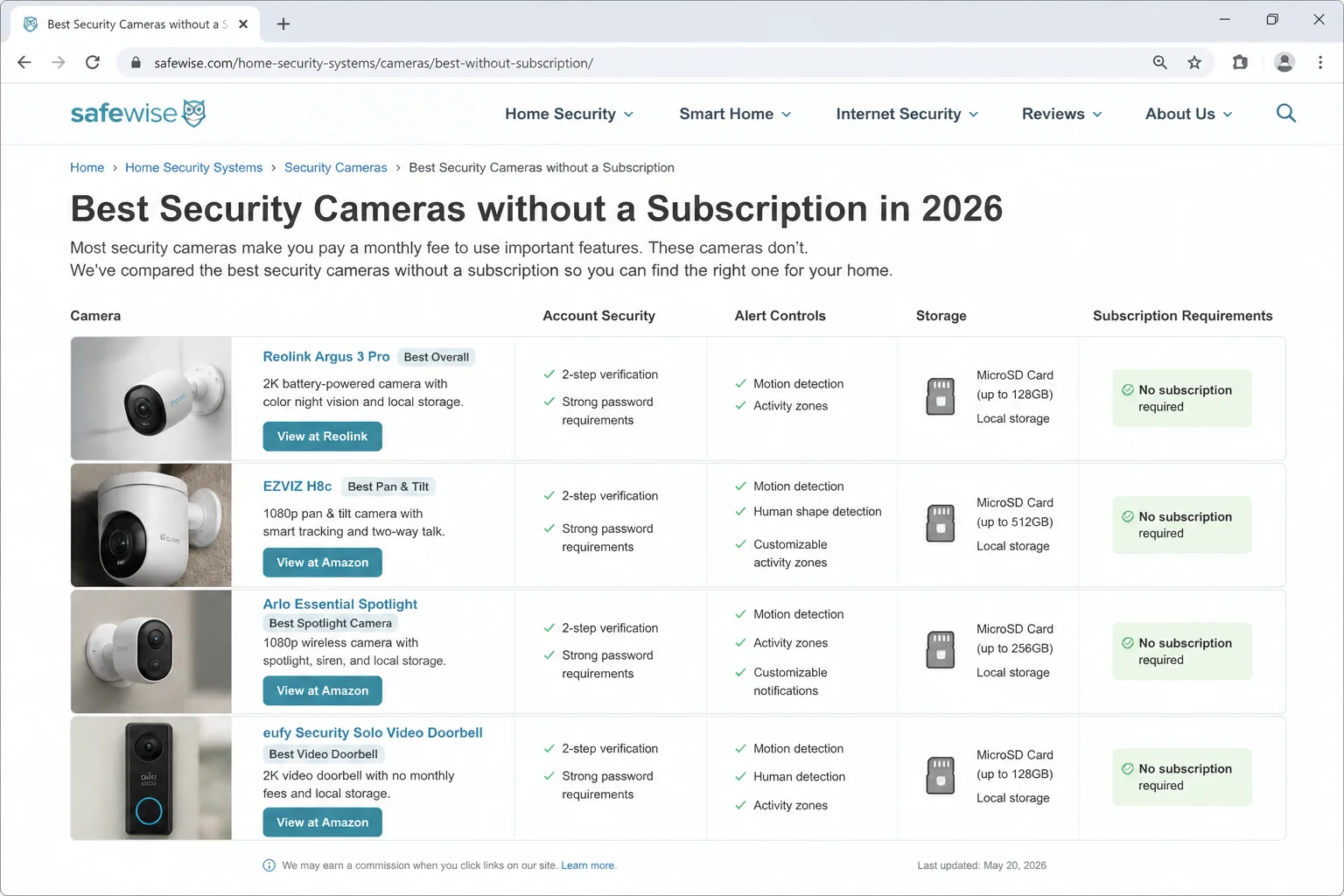Open the Reolink Argus 3 Pro title link
Viewport: 1344px width, 896px height.
(326, 357)
